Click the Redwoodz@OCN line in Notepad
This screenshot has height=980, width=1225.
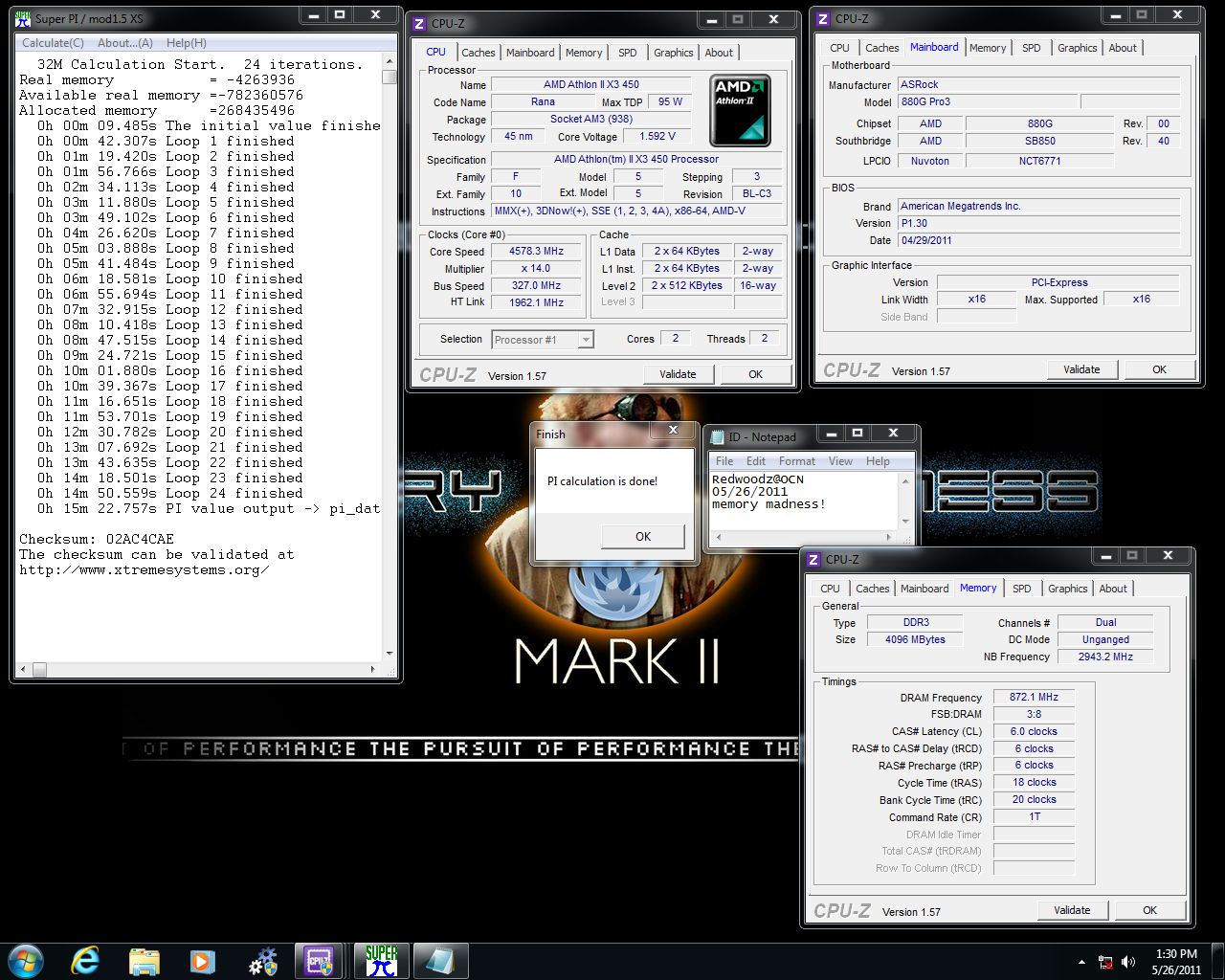[x=758, y=479]
